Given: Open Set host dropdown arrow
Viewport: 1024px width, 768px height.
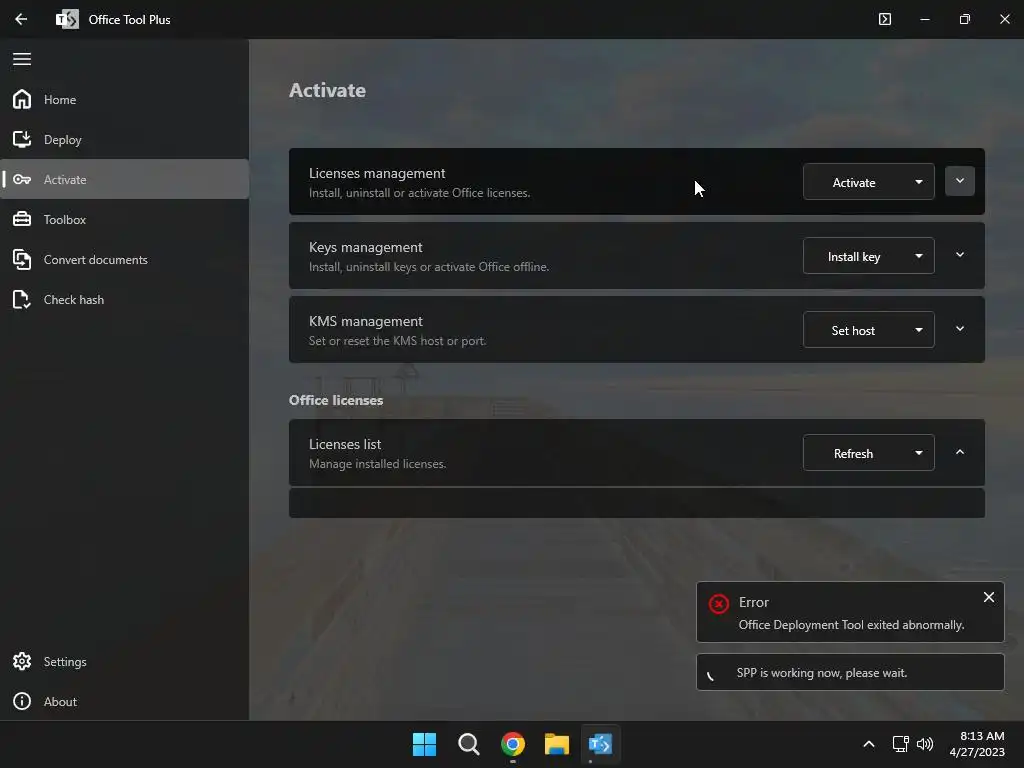Looking at the screenshot, I should click(919, 330).
